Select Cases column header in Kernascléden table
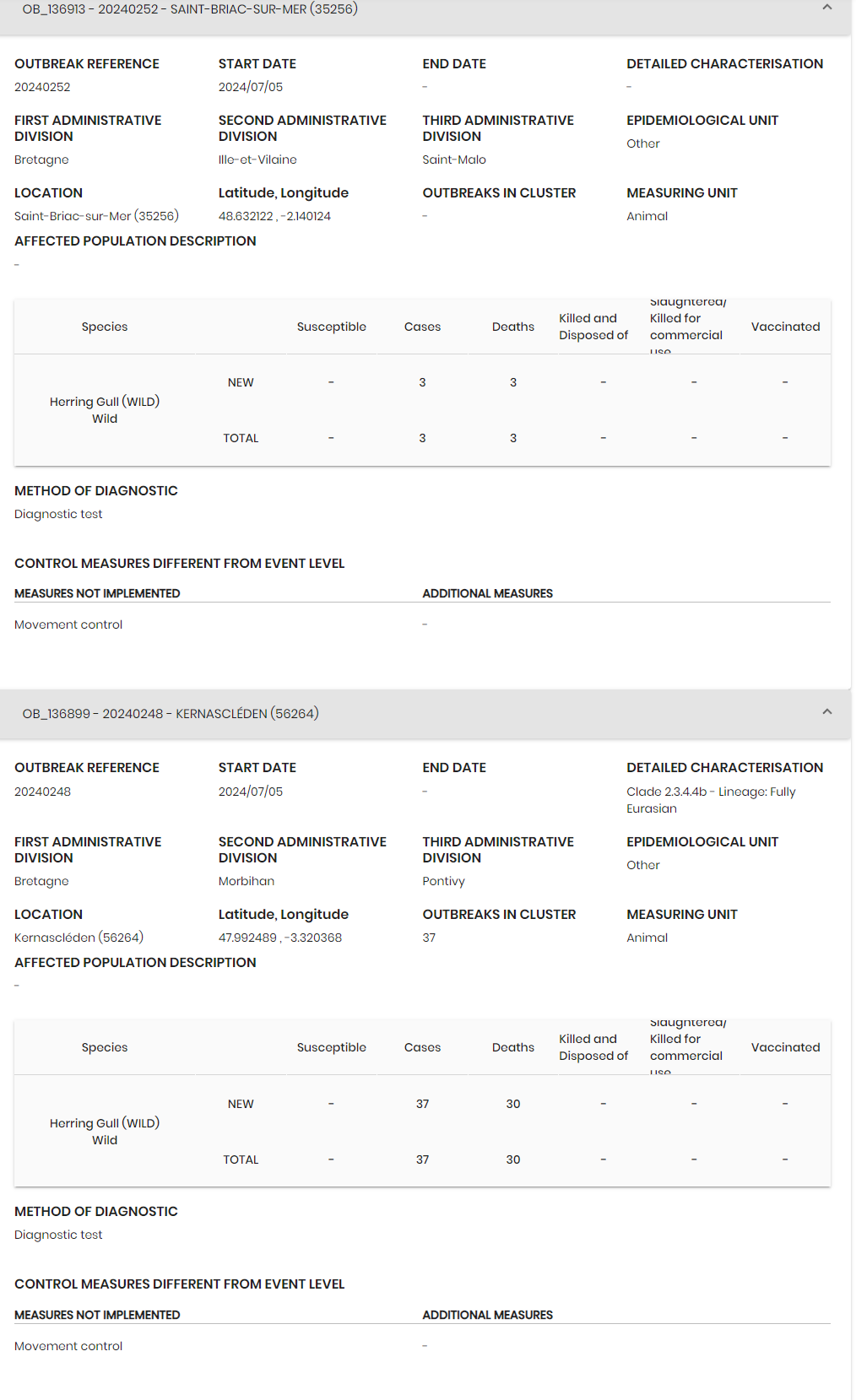 422,1048
